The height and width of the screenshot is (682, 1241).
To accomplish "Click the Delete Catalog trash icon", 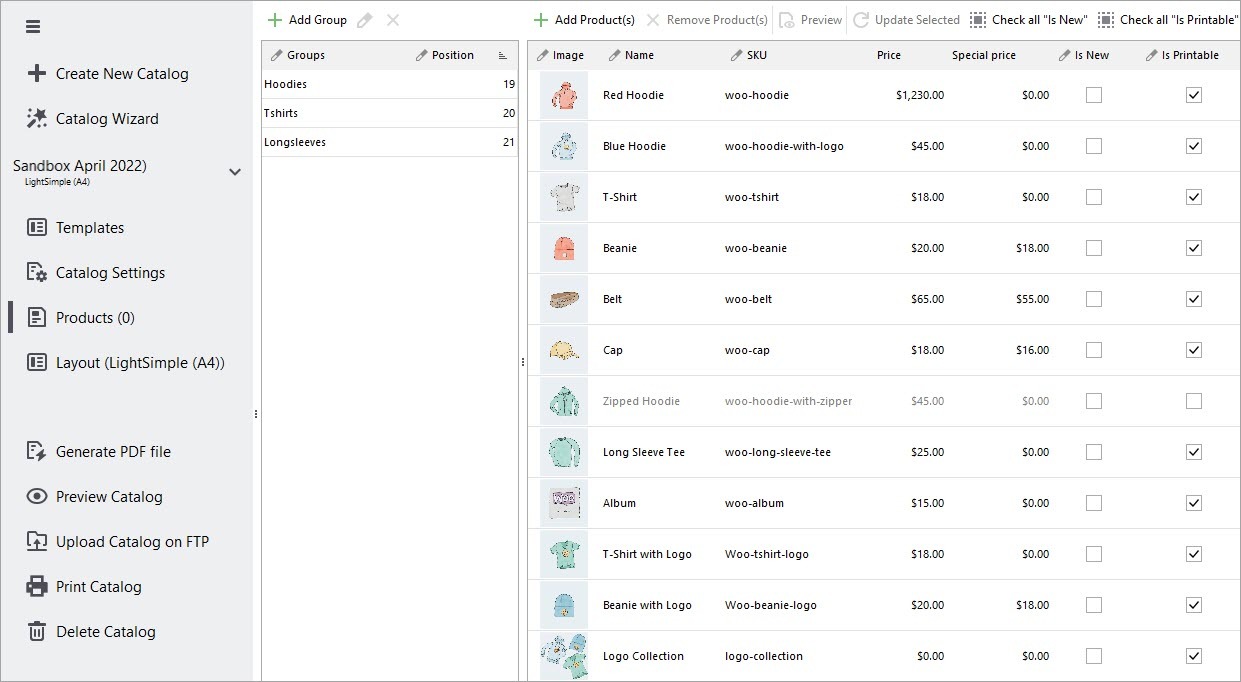I will click(x=37, y=632).
